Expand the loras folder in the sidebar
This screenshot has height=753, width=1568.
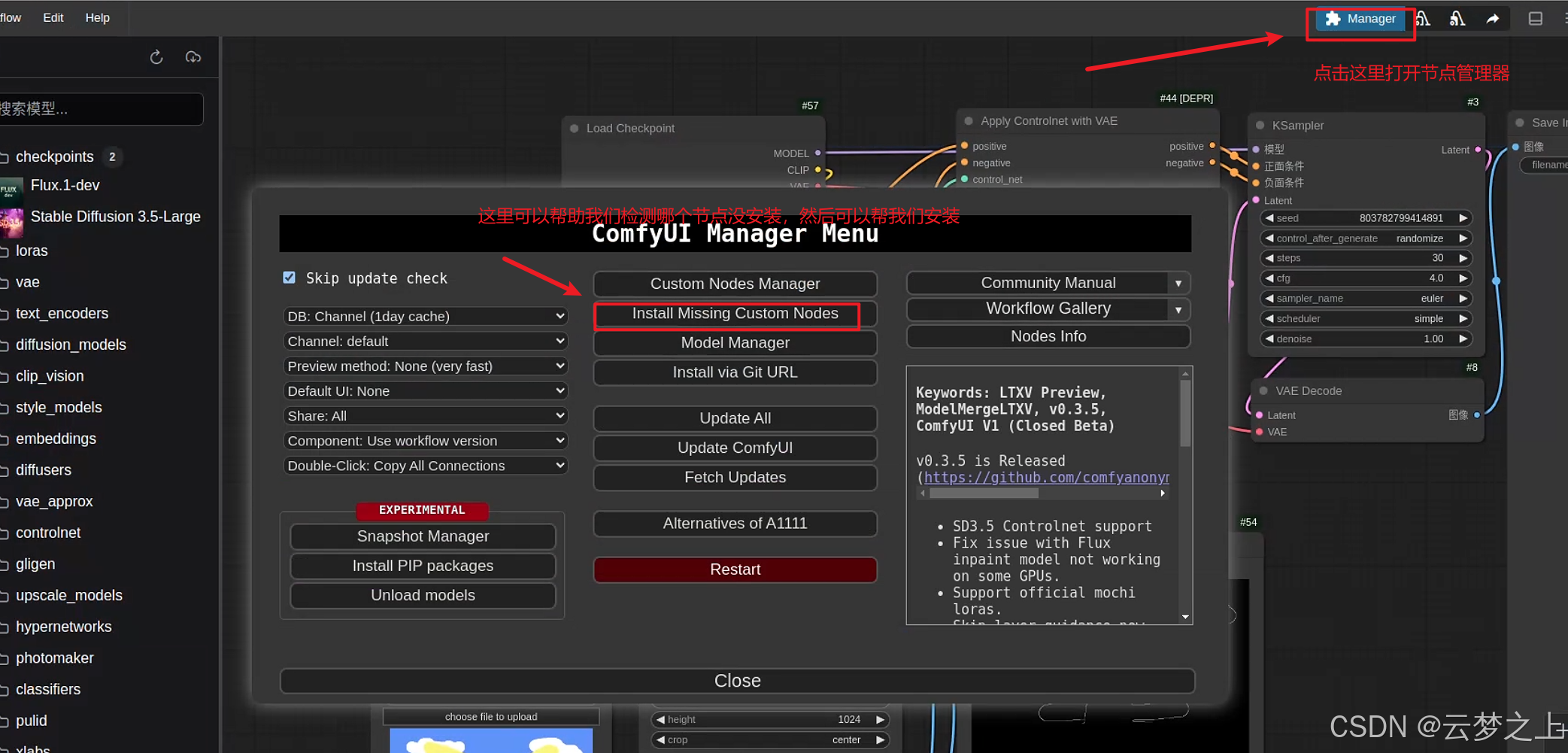pyautogui.click(x=32, y=250)
